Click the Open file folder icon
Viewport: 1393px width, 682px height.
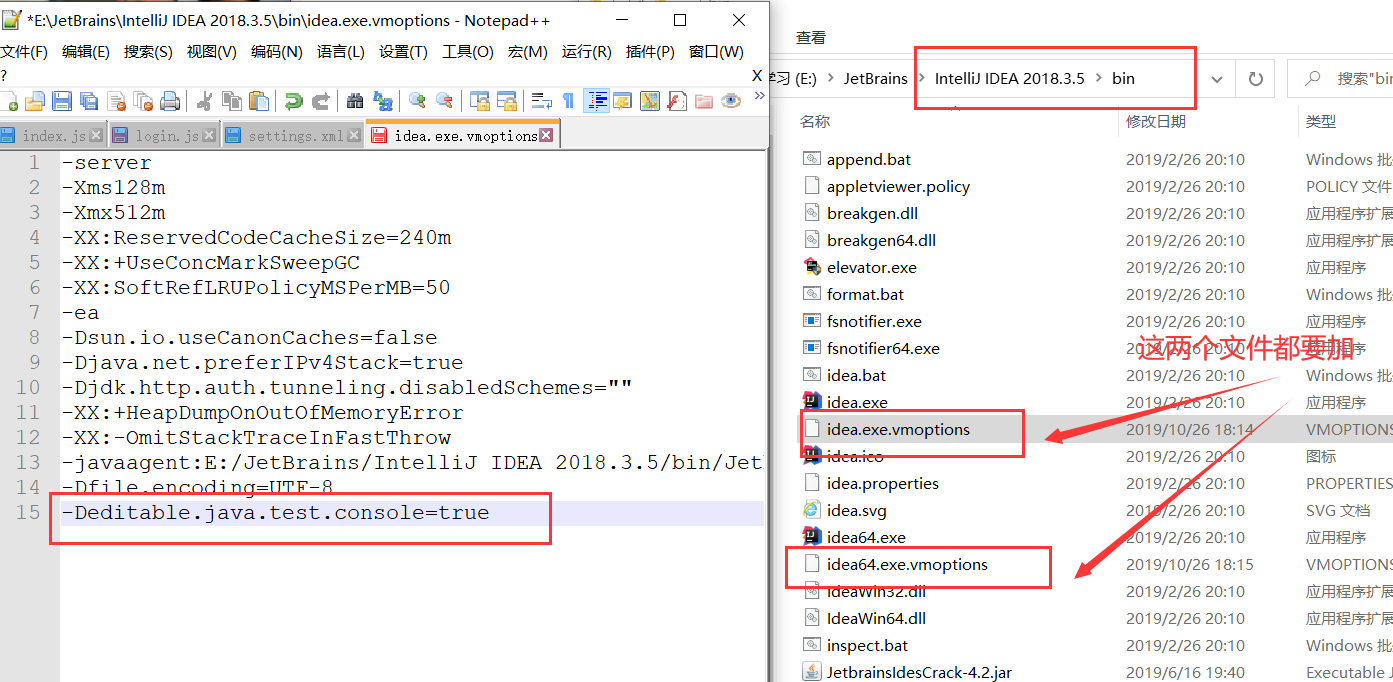[35, 101]
